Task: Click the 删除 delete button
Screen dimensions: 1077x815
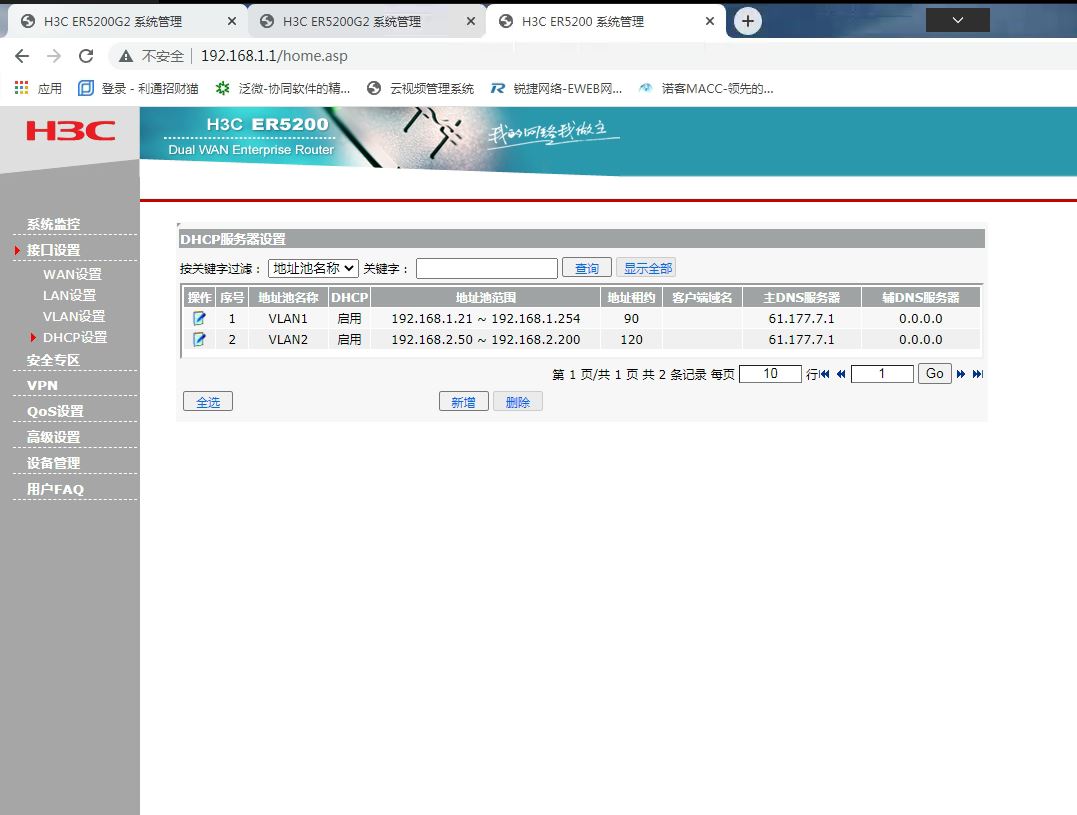Action: pos(518,402)
